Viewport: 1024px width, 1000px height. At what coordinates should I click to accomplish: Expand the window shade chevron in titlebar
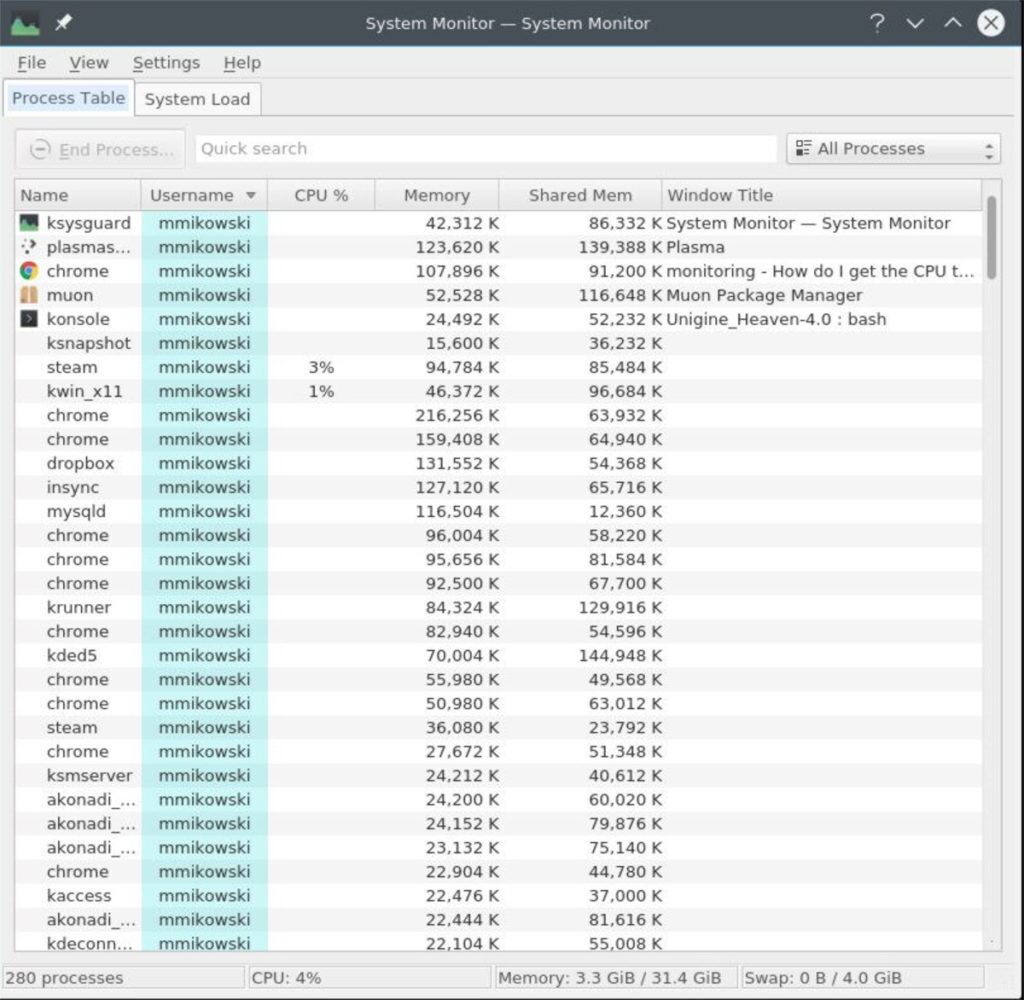pos(916,23)
